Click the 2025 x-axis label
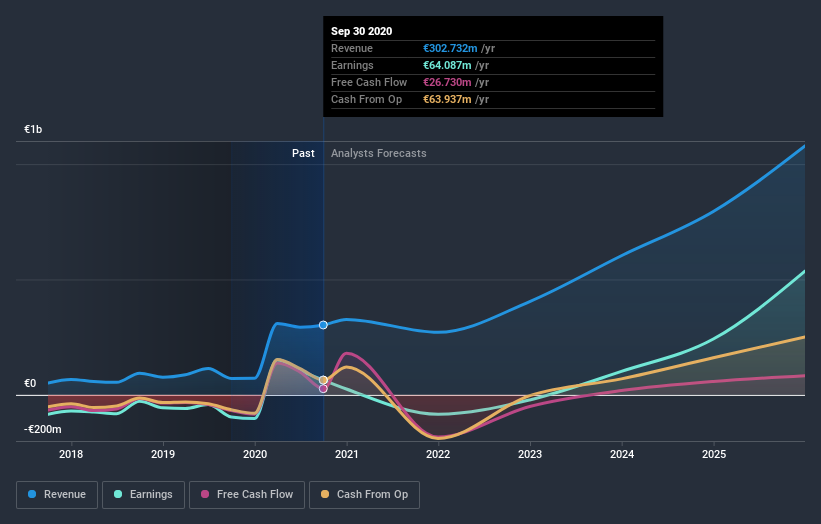The height and width of the screenshot is (524, 821). pos(714,454)
